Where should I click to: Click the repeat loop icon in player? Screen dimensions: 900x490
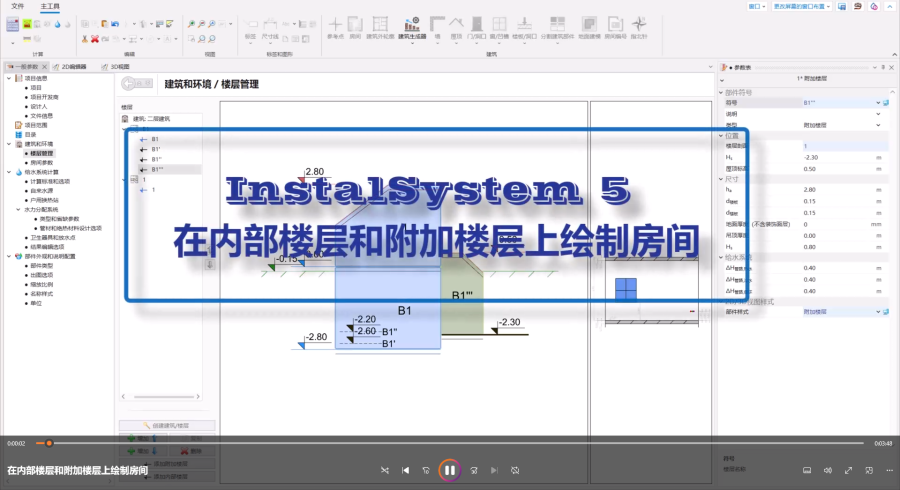pos(515,469)
